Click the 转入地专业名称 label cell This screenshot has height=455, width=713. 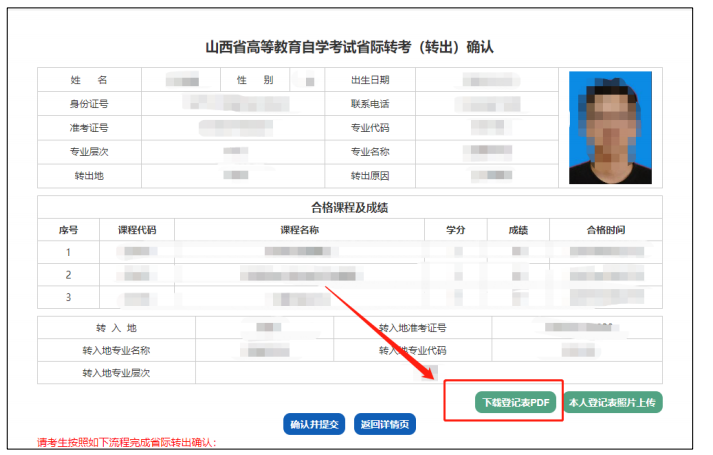pos(116,350)
